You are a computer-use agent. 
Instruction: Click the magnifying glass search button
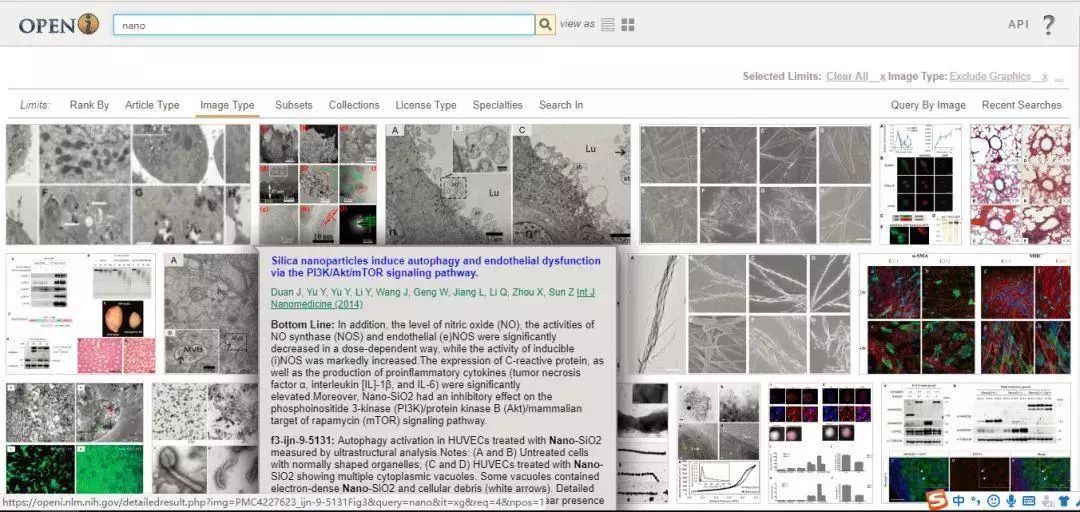pyautogui.click(x=545, y=25)
